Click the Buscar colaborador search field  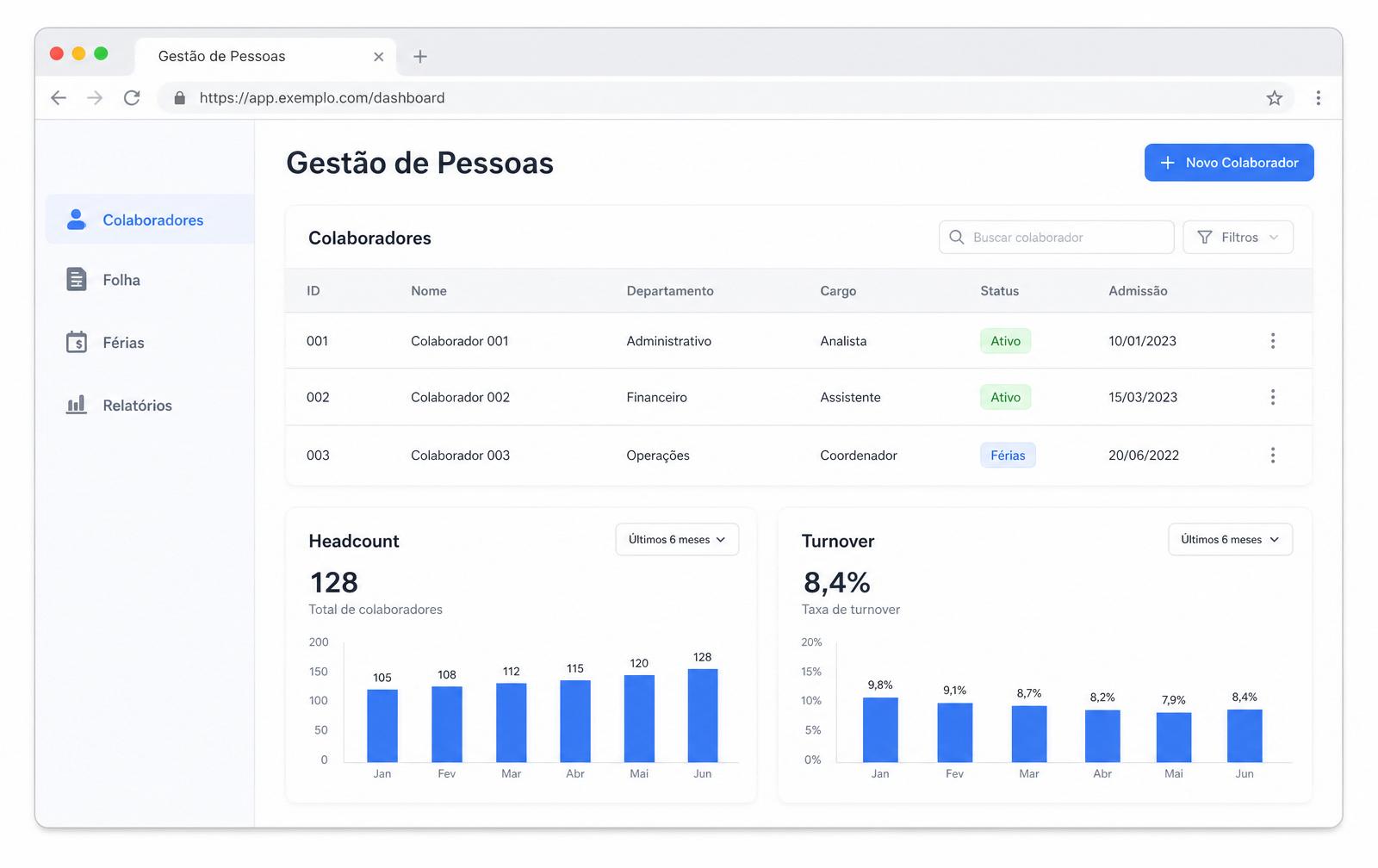click(x=1056, y=237)
